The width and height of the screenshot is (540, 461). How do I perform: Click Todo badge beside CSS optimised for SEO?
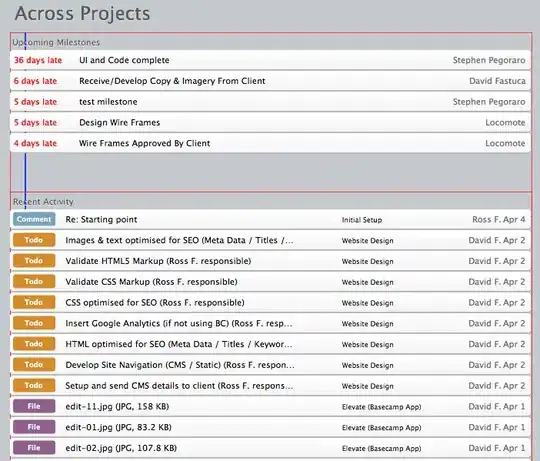[x=34, y=302]
